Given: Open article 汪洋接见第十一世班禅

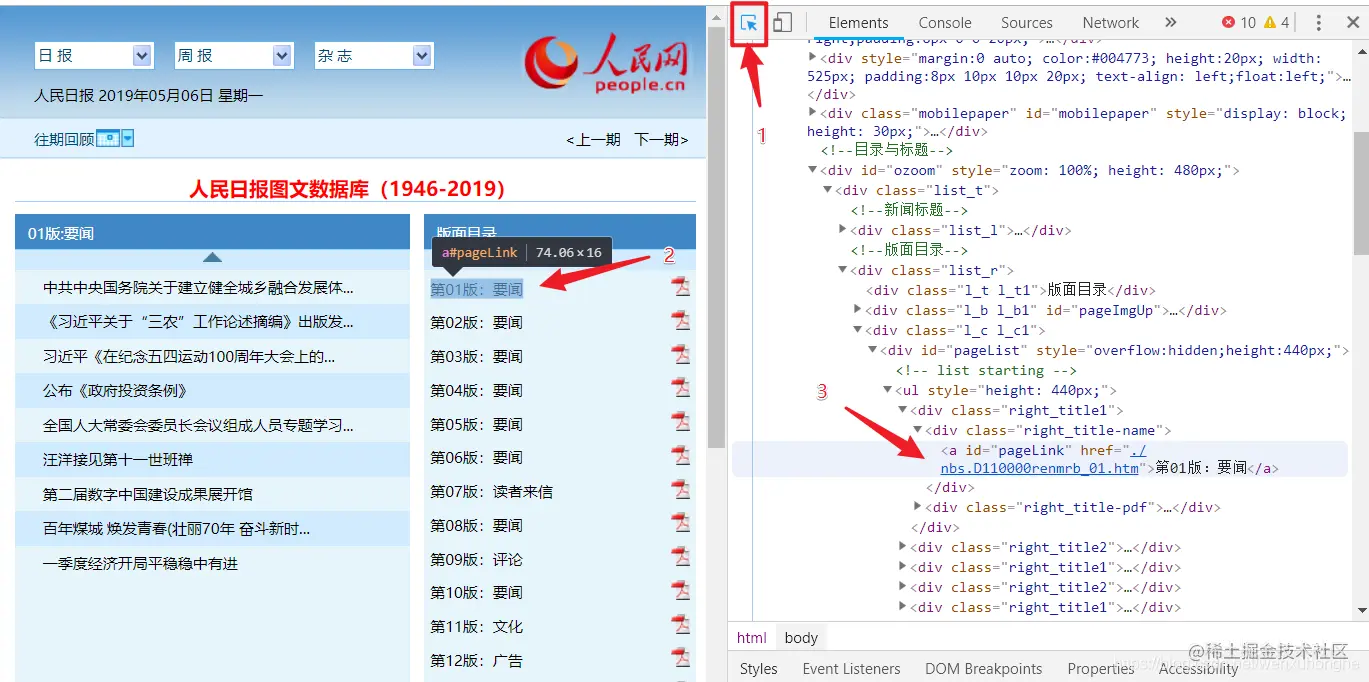Looking at the screenshot, I should pyautogui.click(x=118, y=459).
